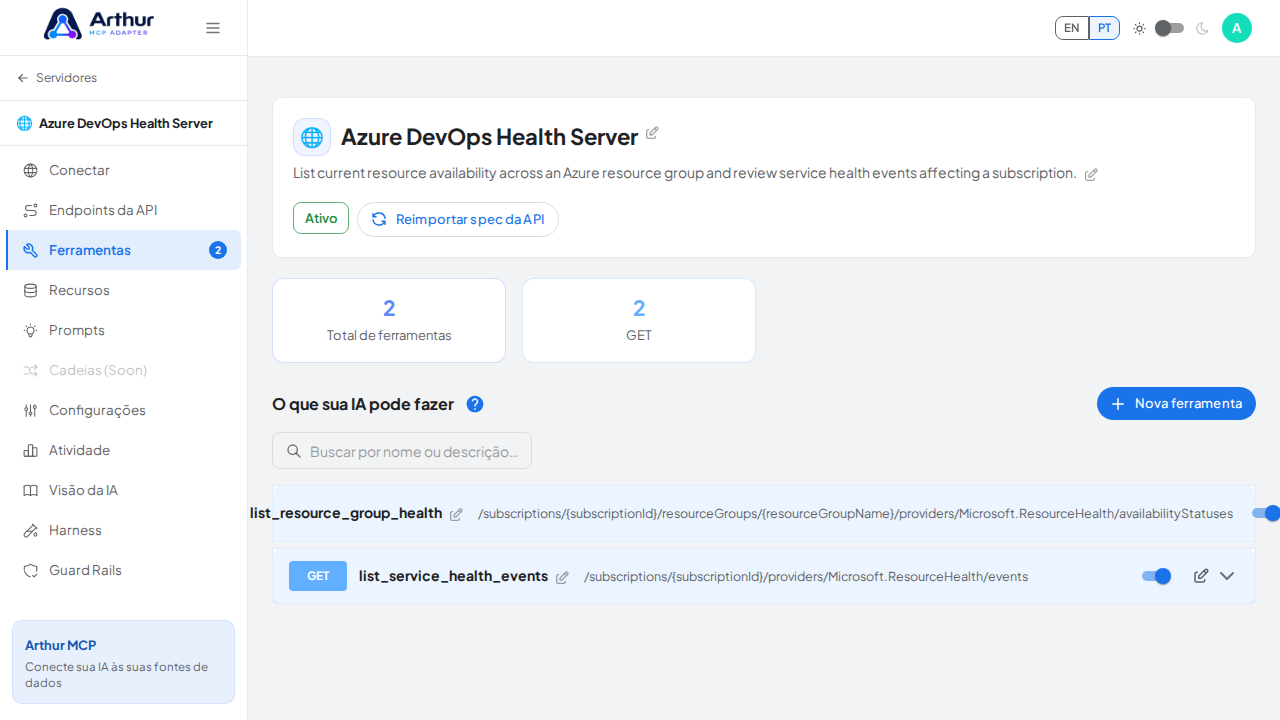Edit the list_service_health_events tool
The width and height of the screenshot is (1280, 720).
coord(1201,576)
